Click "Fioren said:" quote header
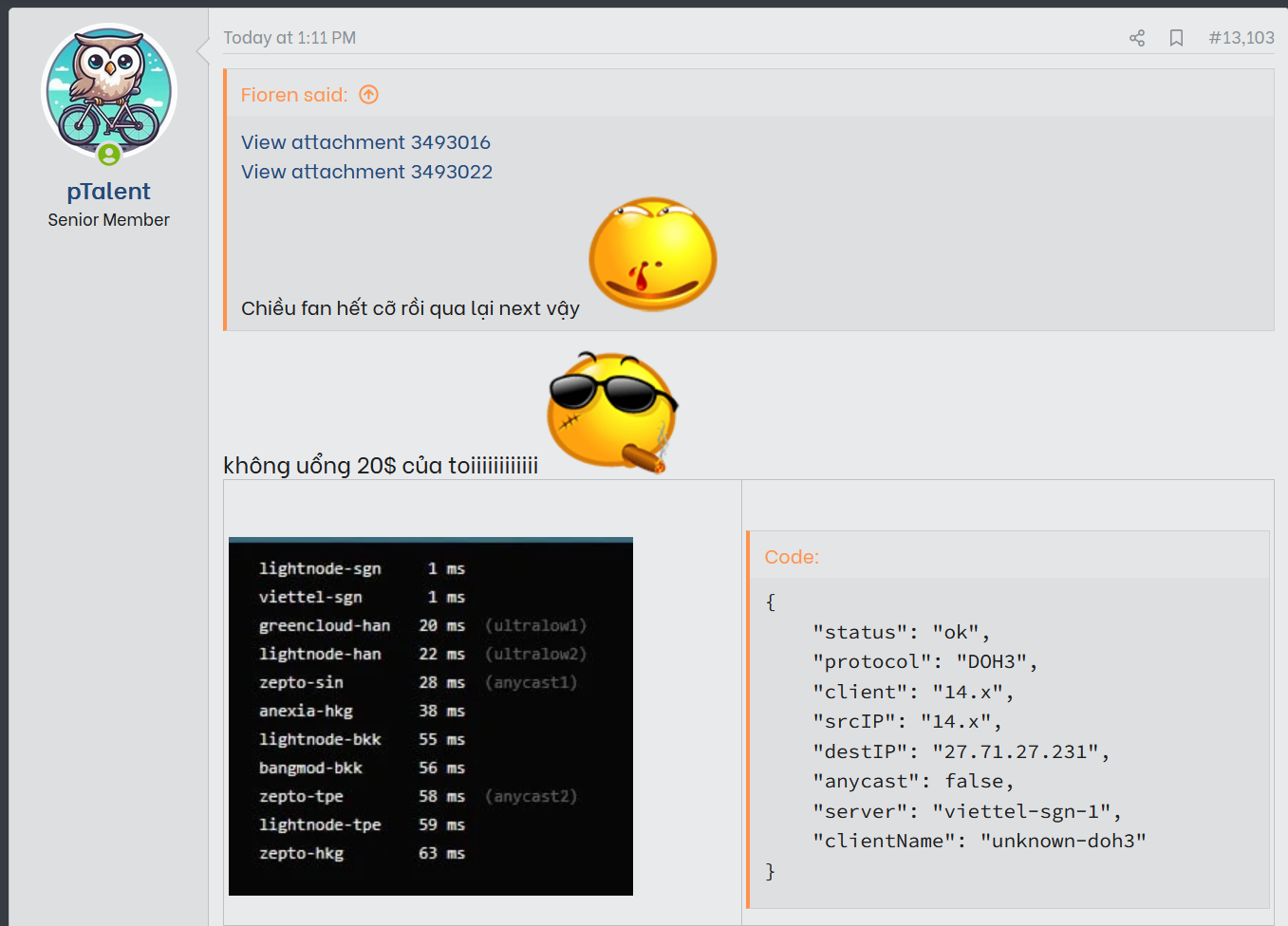The height and width of the screenshot is (926, 1288). pos(294,95)
